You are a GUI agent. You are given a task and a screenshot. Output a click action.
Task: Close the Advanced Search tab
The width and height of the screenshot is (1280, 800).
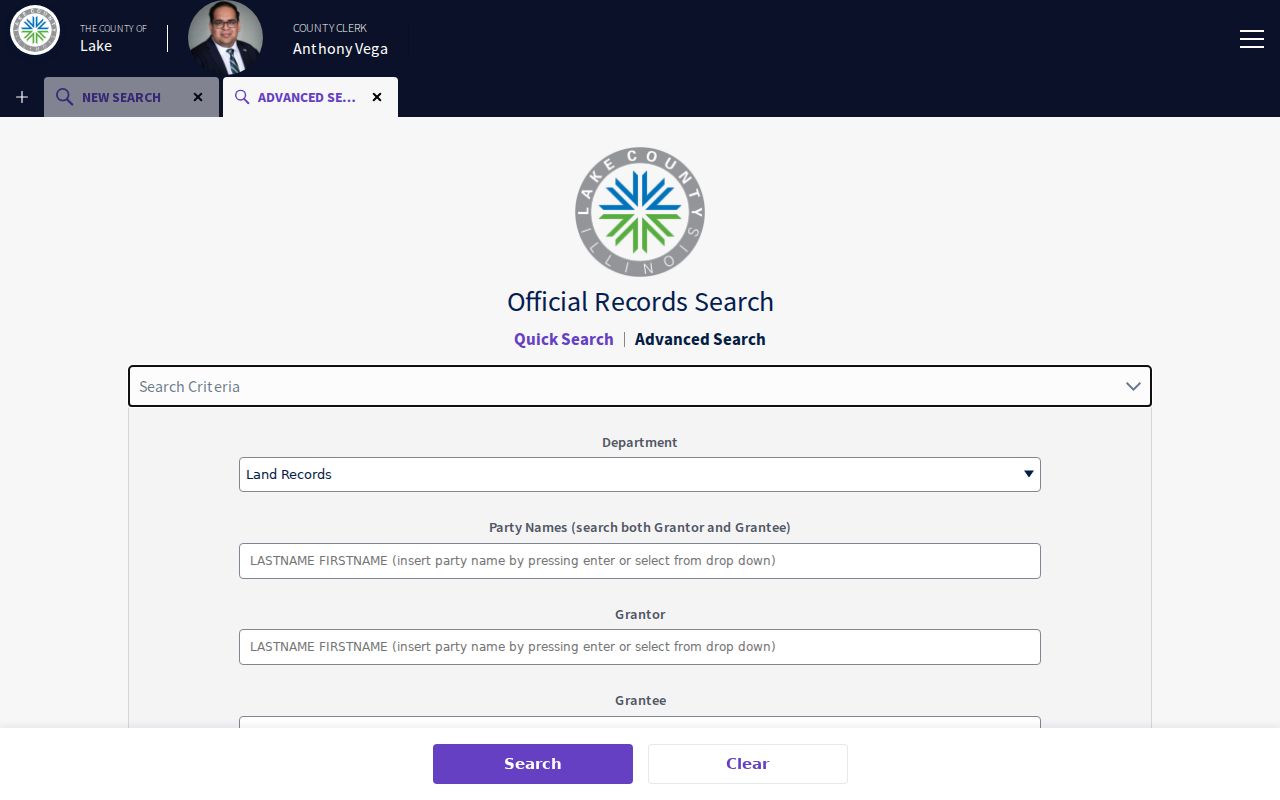[x=377, y=97]
